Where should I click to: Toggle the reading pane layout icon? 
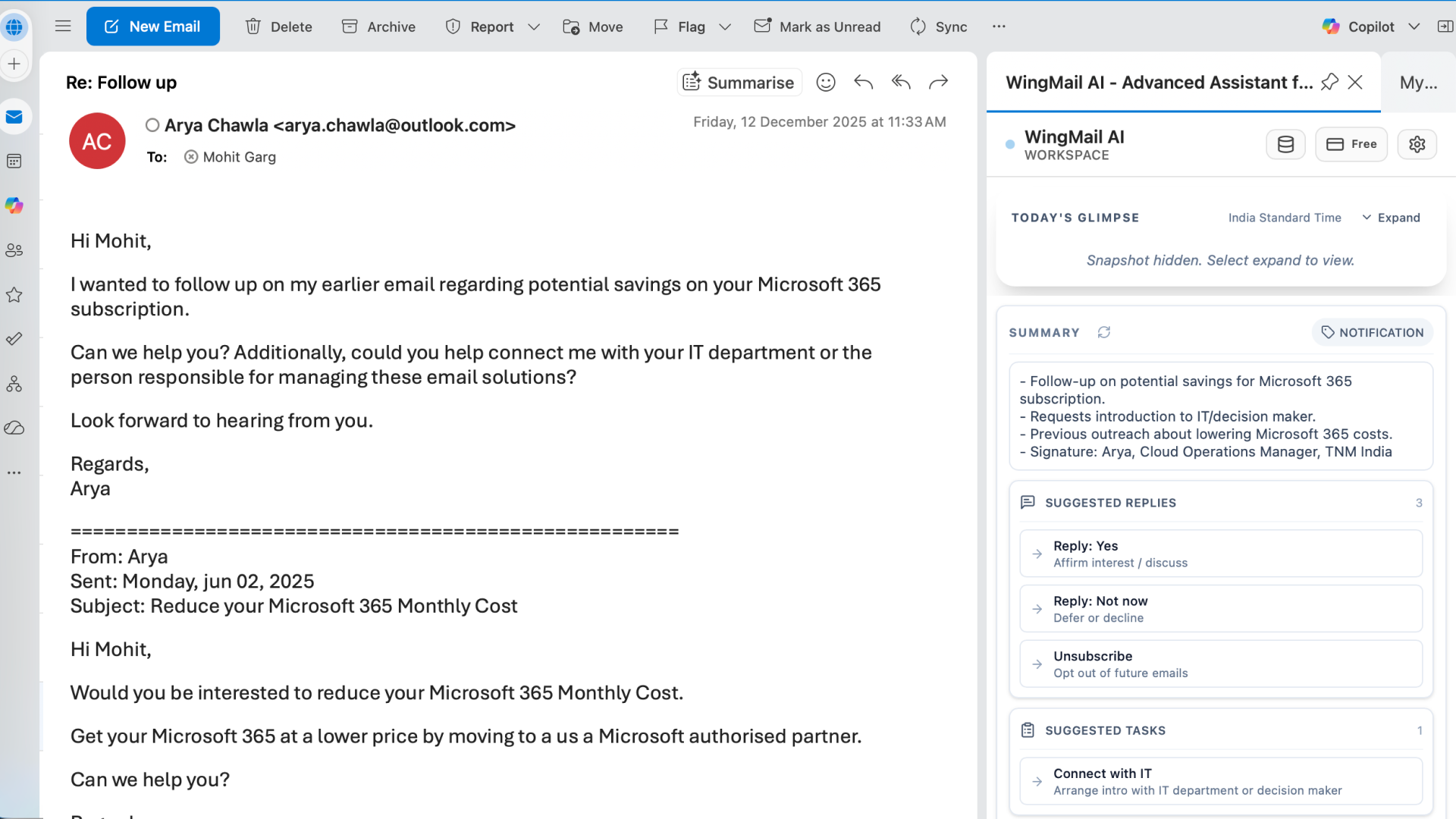[x=1445, y=27]
